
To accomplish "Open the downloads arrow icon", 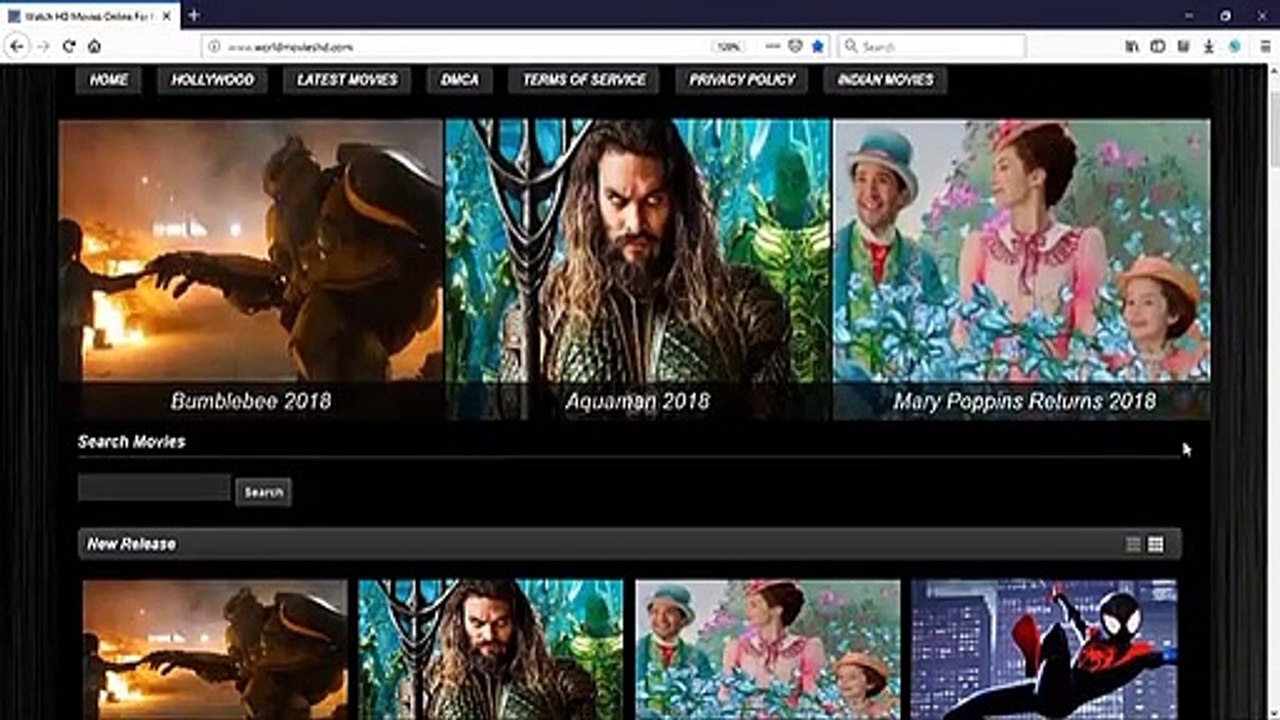I will tap(1209, 46).
